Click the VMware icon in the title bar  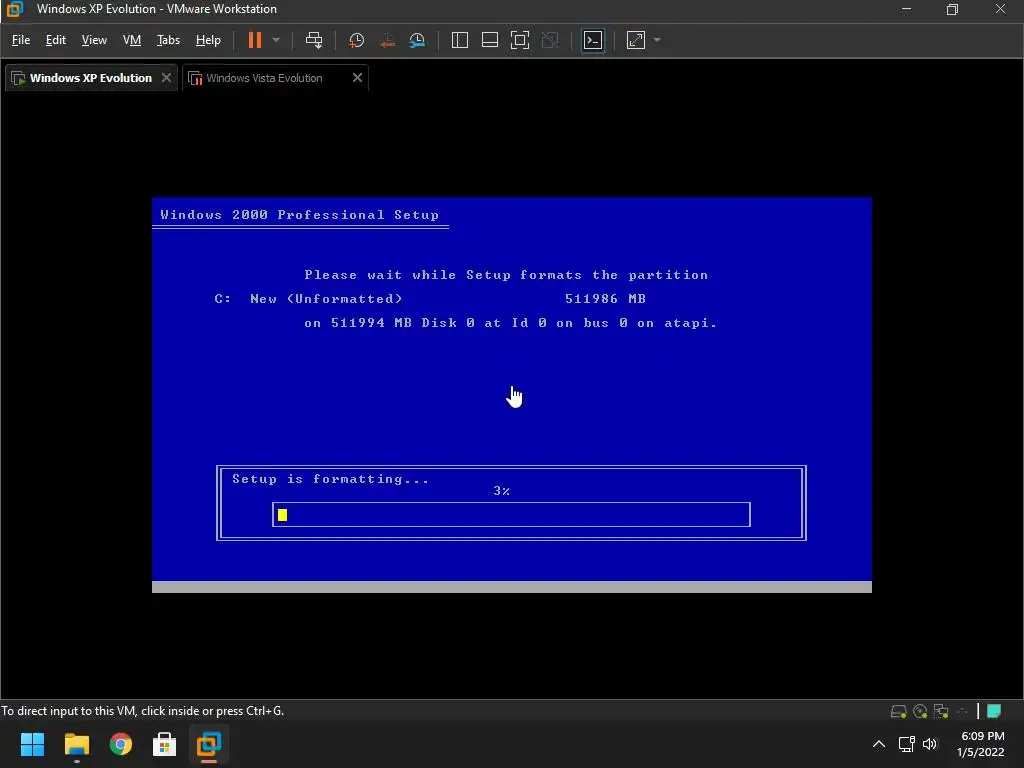point(14,9)
